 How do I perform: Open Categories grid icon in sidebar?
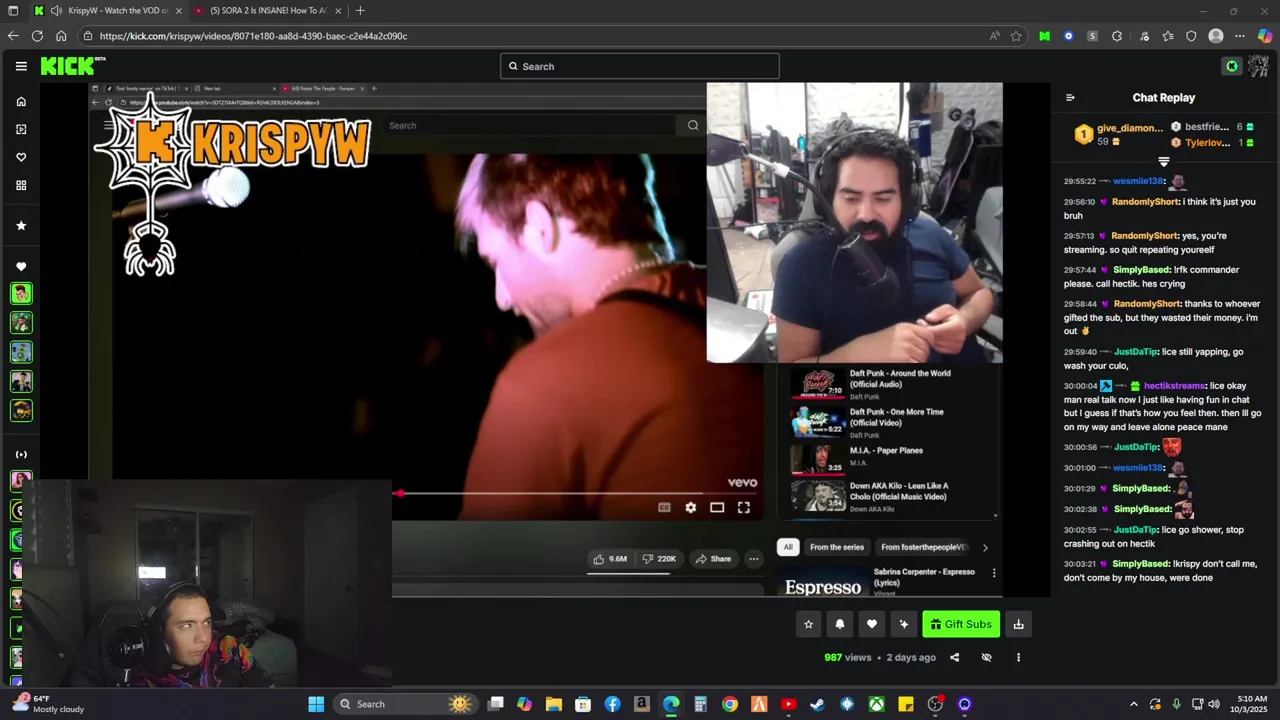click(x=21, y=185)
